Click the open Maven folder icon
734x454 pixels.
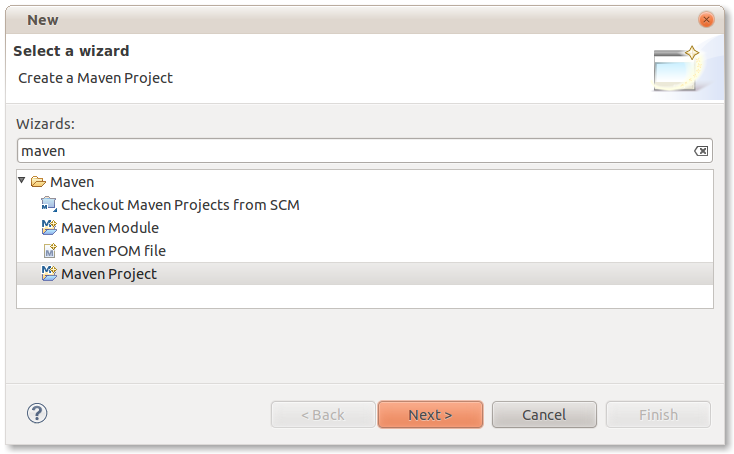[38, 182]
